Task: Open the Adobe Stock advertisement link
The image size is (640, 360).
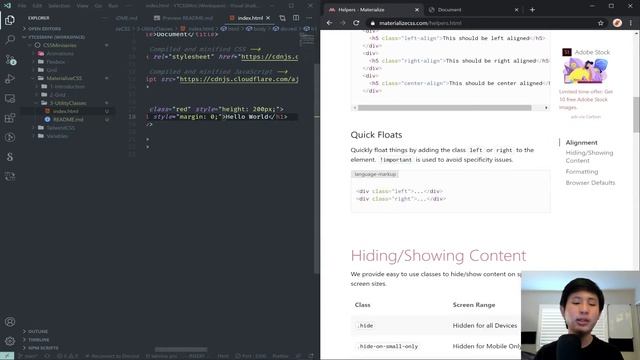Action: pos(586,80)
